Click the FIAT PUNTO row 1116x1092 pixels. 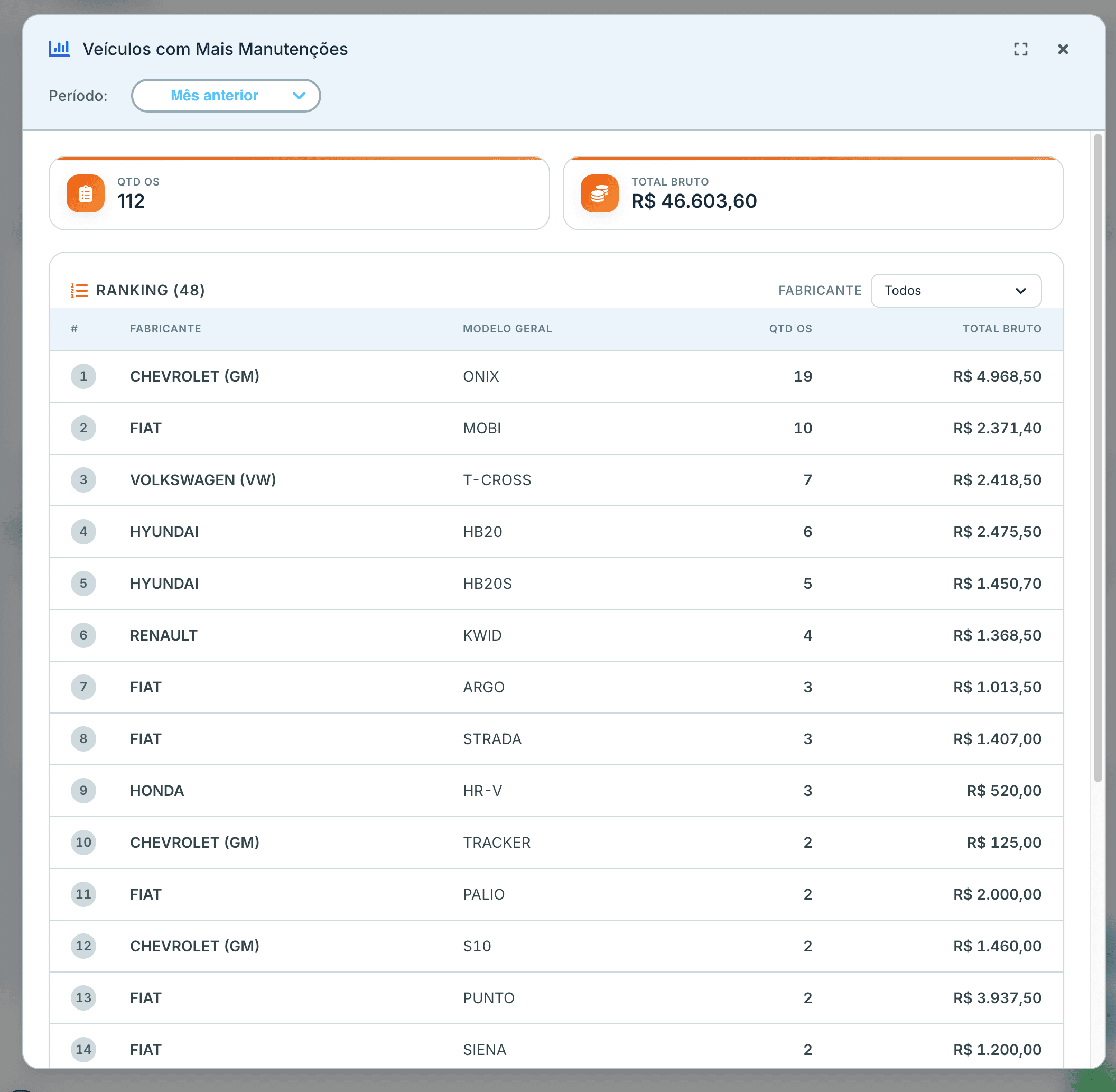click(x=556, y=998)
